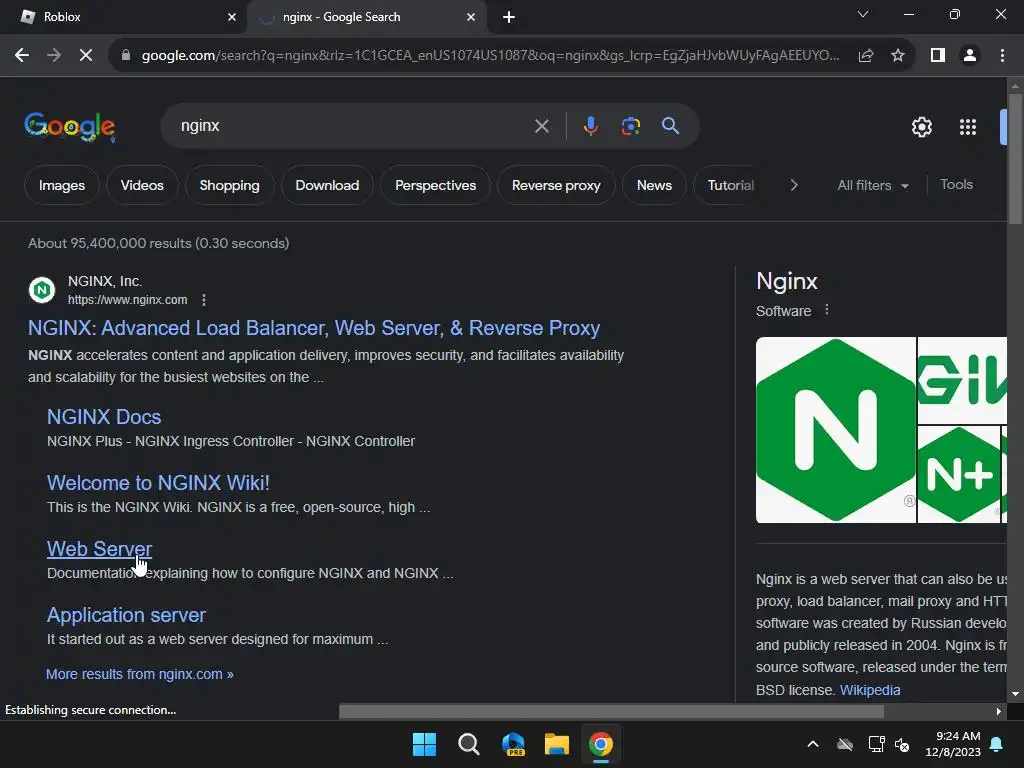Click the vertical scrollbar thumb
The image size is (1024, 768).
click(x=1015, y=159)
